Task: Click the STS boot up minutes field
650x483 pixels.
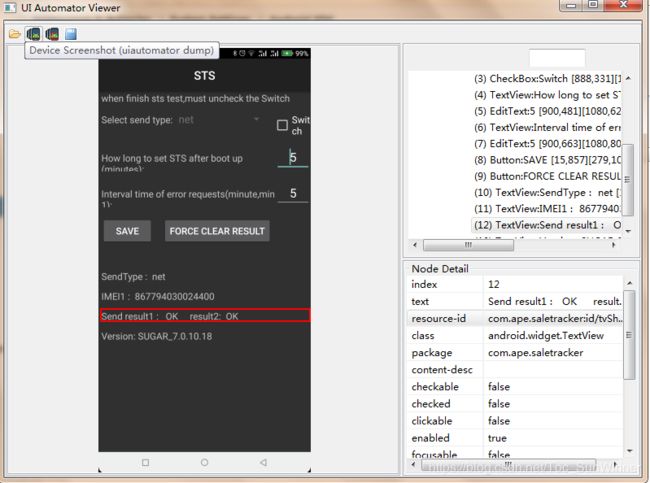Action: (x=293, y=158)
